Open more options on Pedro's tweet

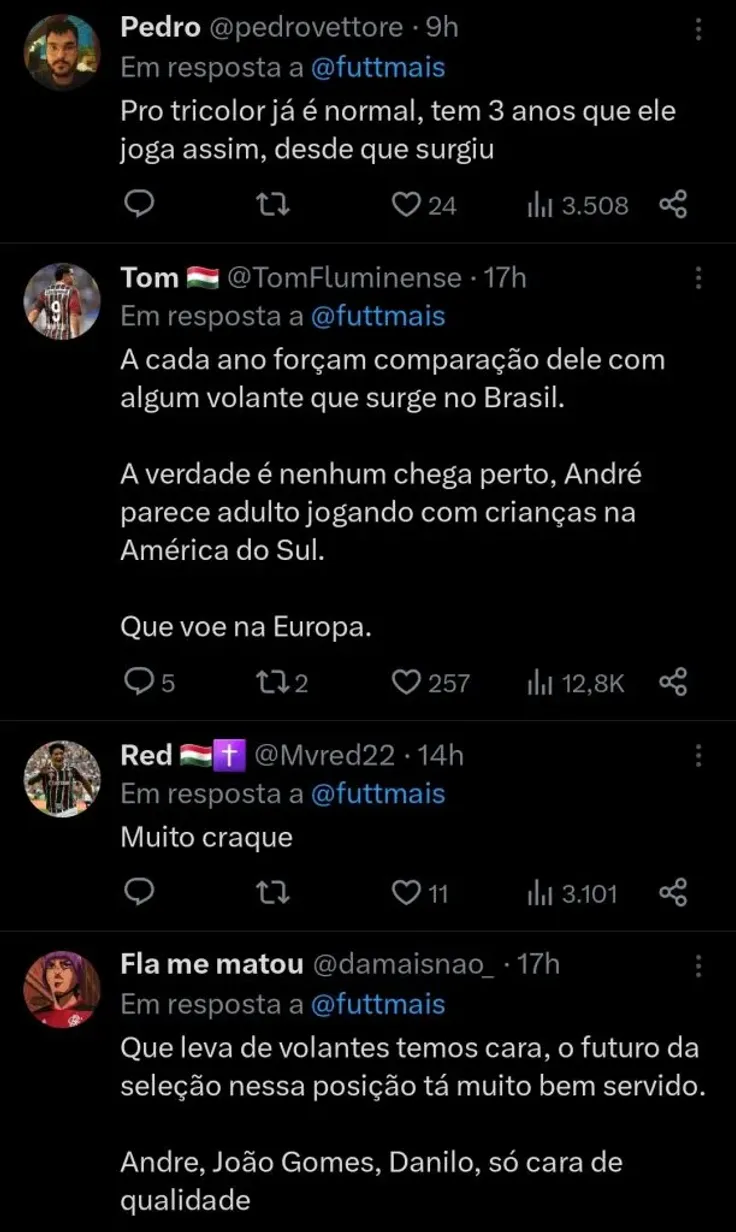698,31
